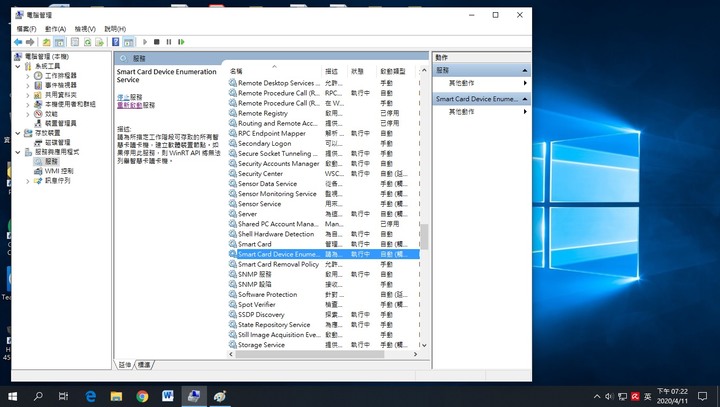
Task: Open 磁碟管理 in the tree
Action: [57, 142]
